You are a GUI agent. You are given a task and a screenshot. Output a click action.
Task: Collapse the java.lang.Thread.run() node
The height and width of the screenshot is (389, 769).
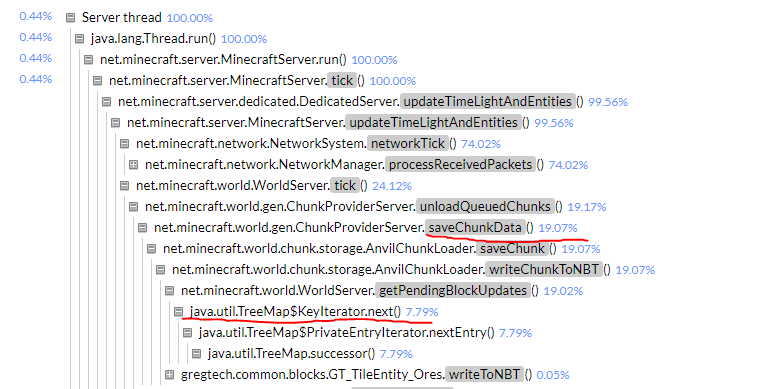(79, 39)
